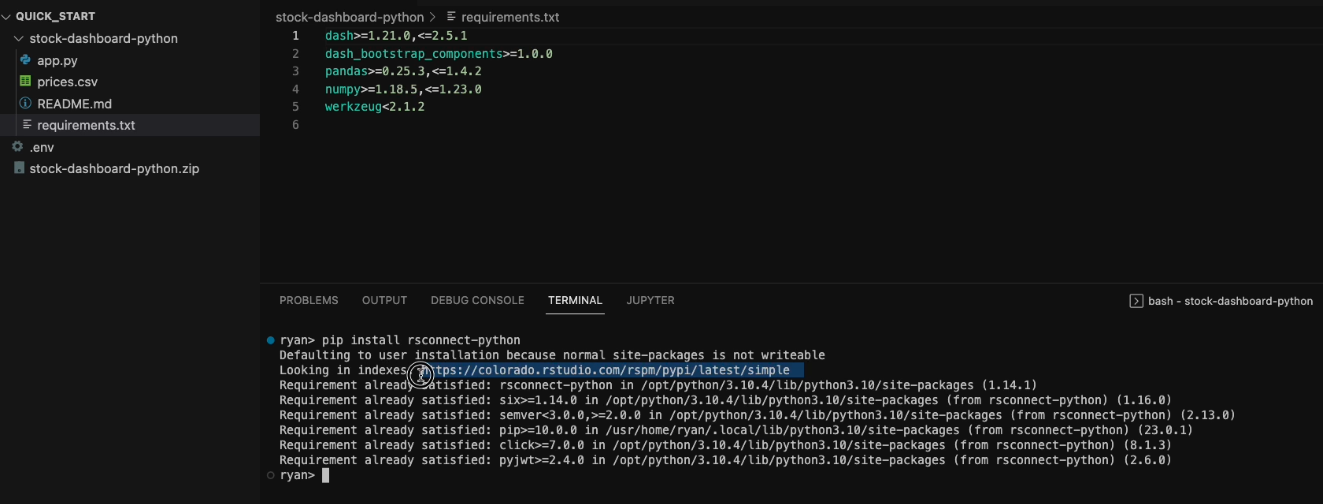Collapse the QUICK_START explorer section
Screen dimensions: 1323x504
(53, 16)
